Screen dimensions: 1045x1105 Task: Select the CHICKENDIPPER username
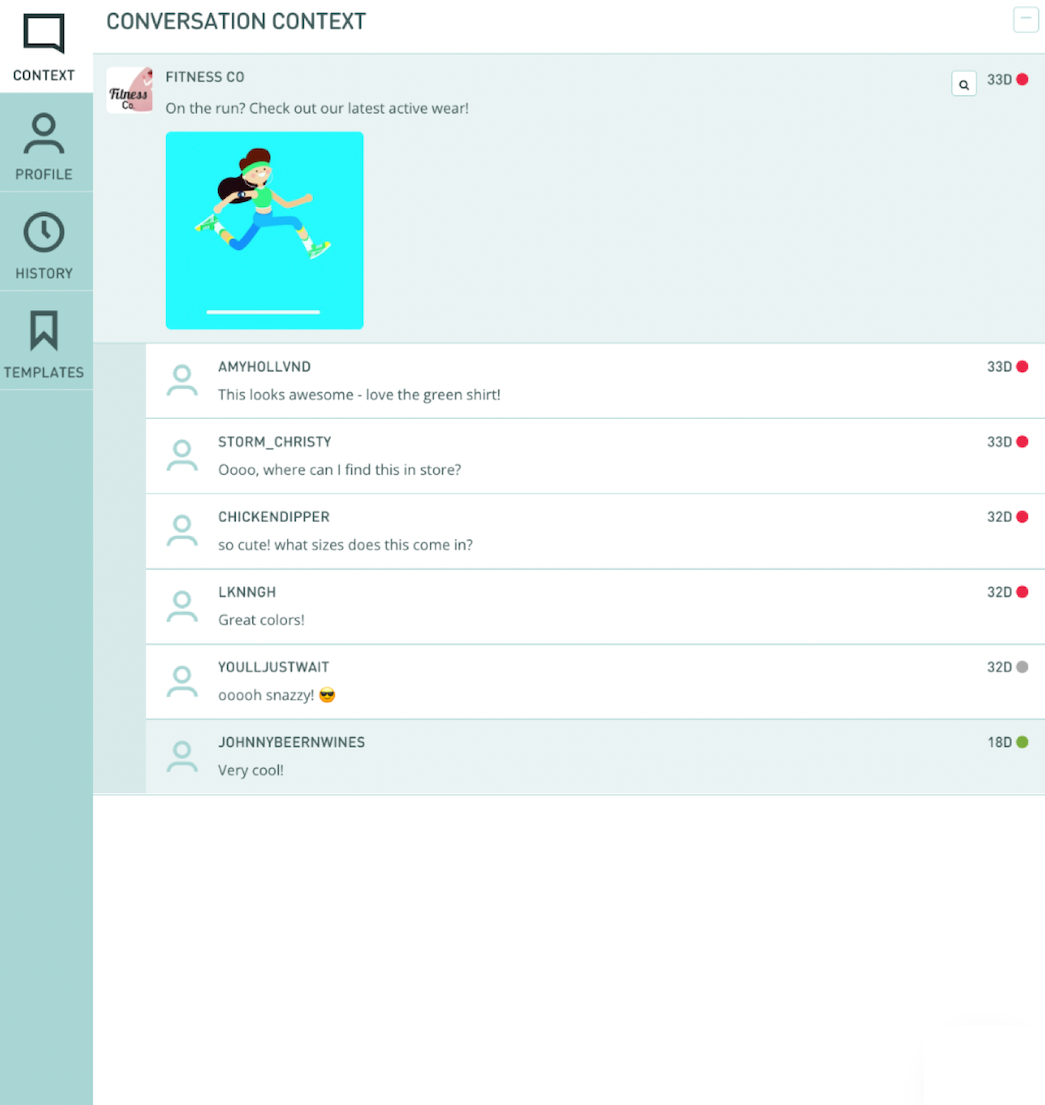273,517
